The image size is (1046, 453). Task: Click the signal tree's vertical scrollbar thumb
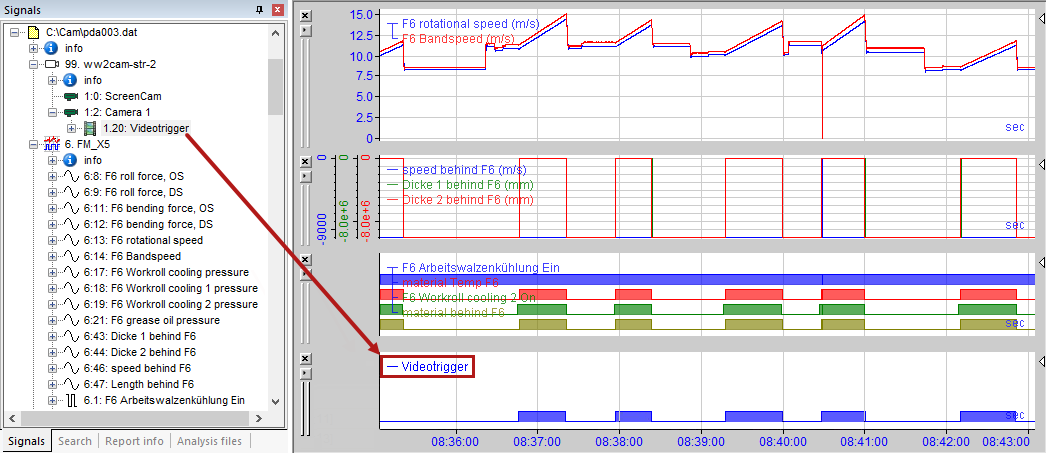(276, 87)
